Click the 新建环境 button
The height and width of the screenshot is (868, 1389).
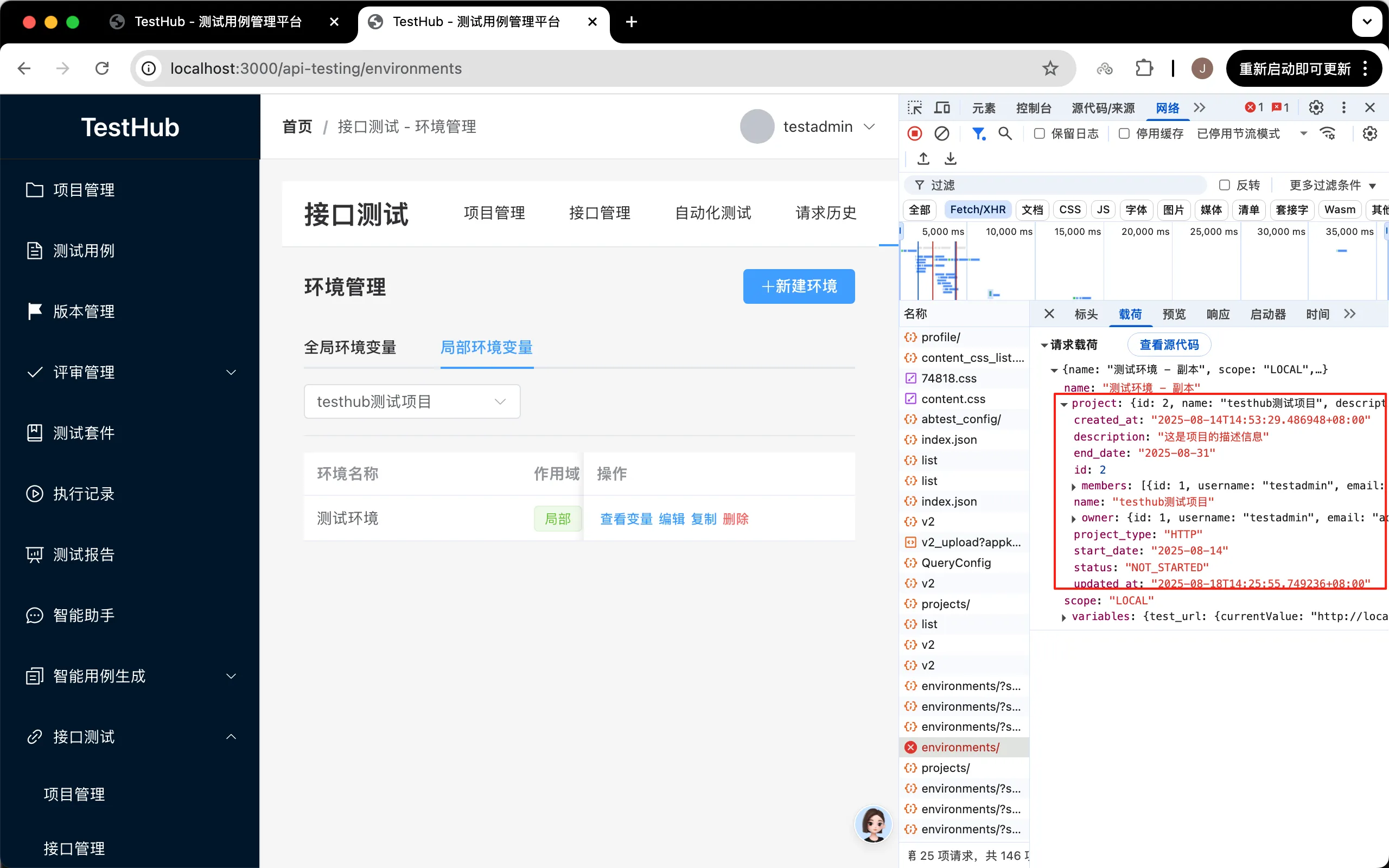coord(798,286)
